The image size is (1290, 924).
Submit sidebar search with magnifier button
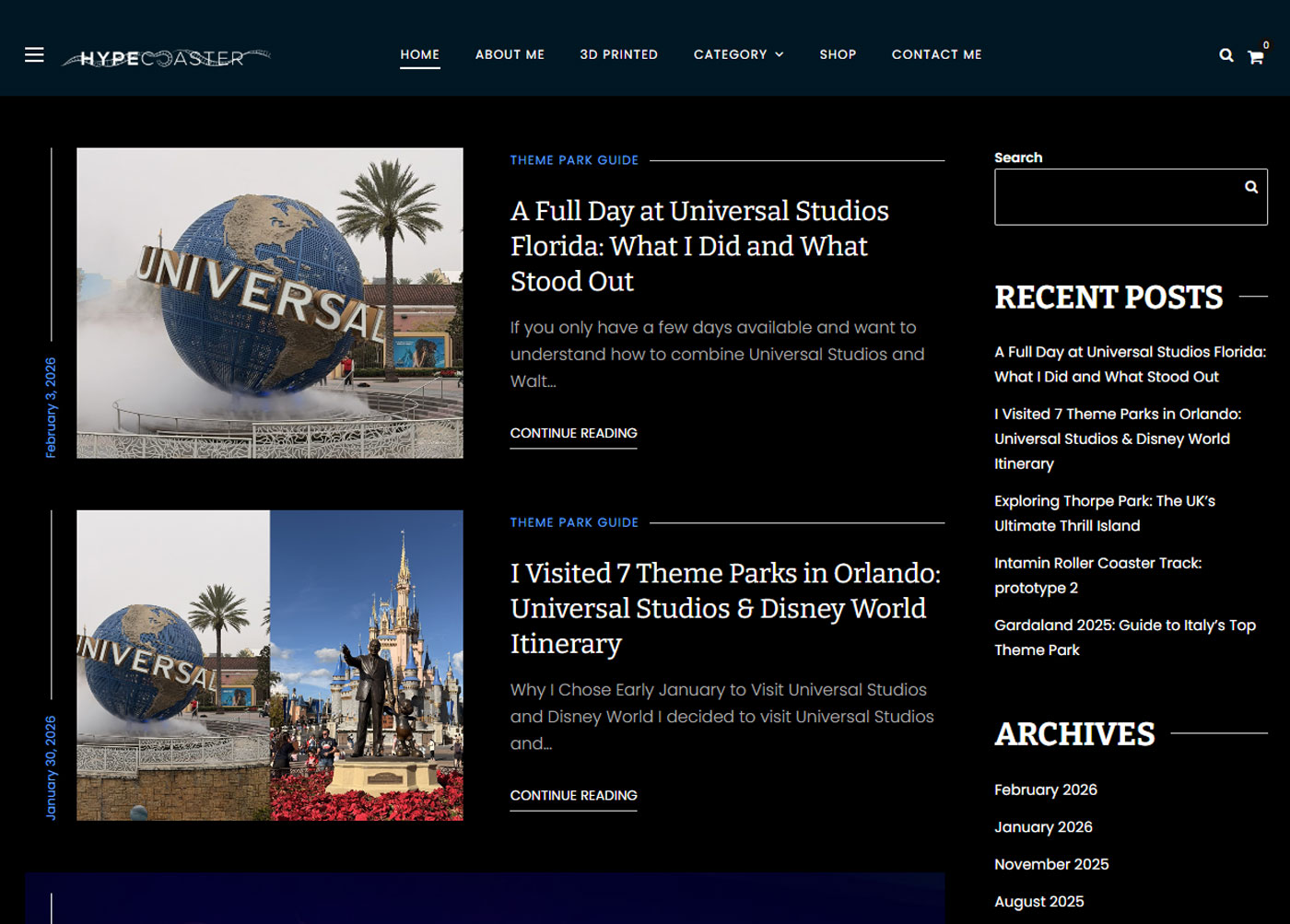[1251, 187]
